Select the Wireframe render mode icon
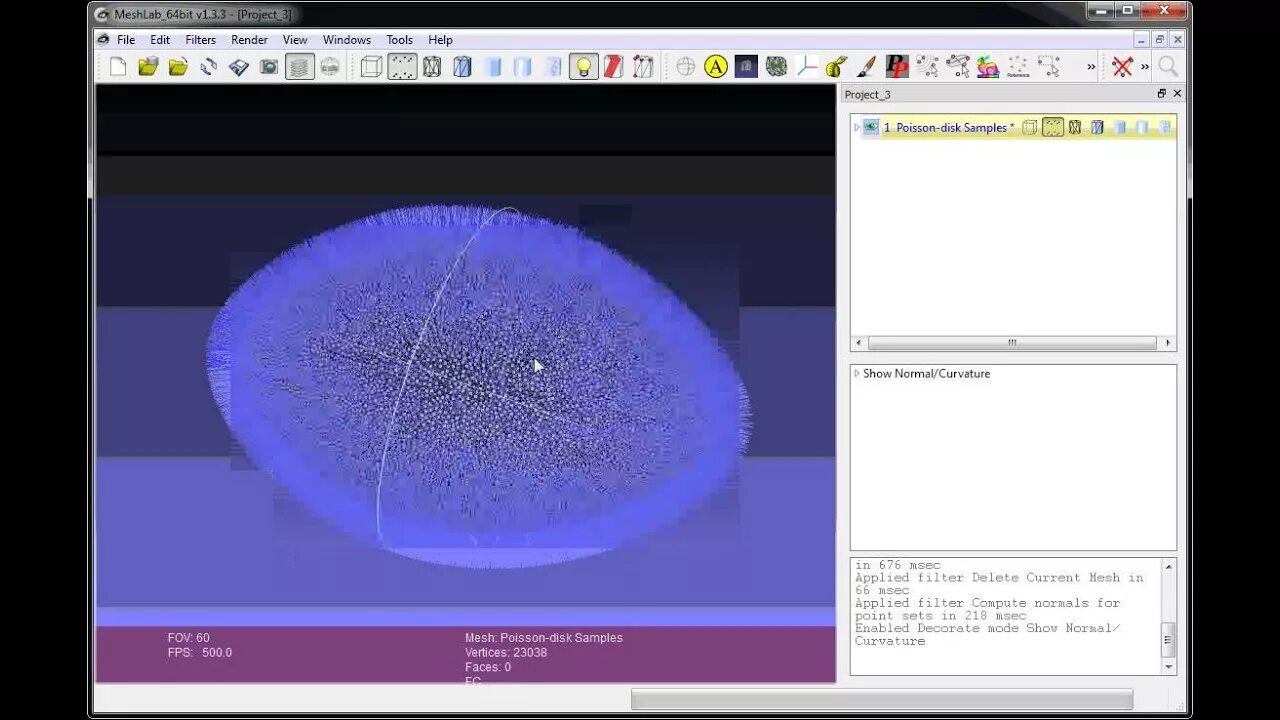Viewport: 1280px width, 720px height. click(432, 66)
